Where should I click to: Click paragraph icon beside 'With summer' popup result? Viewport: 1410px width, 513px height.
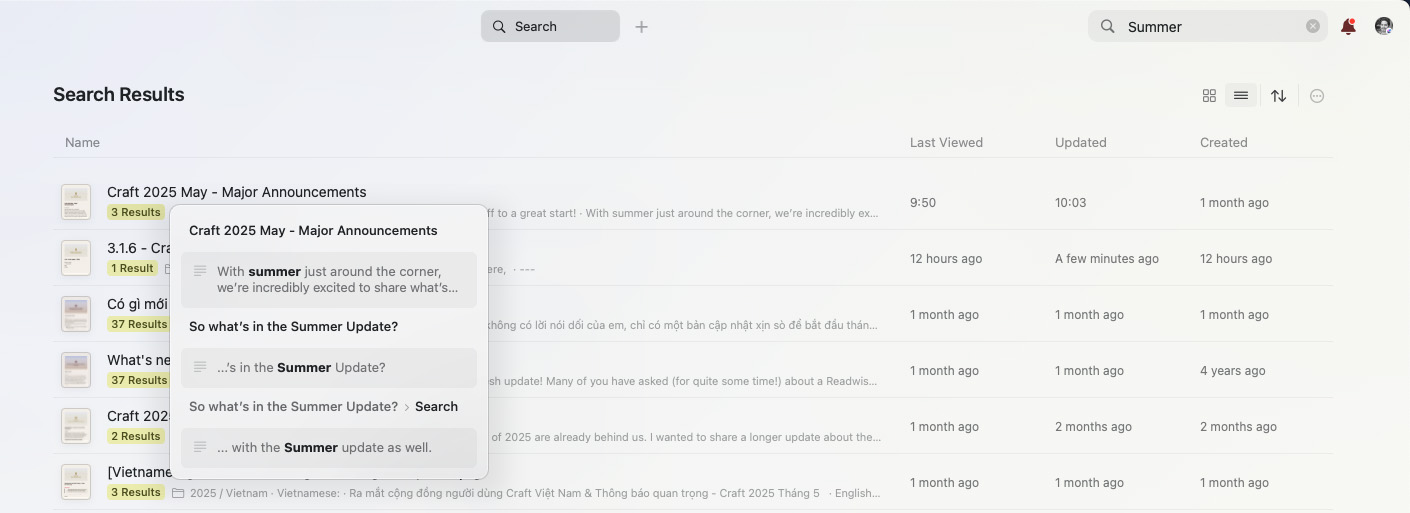(200, 271)
